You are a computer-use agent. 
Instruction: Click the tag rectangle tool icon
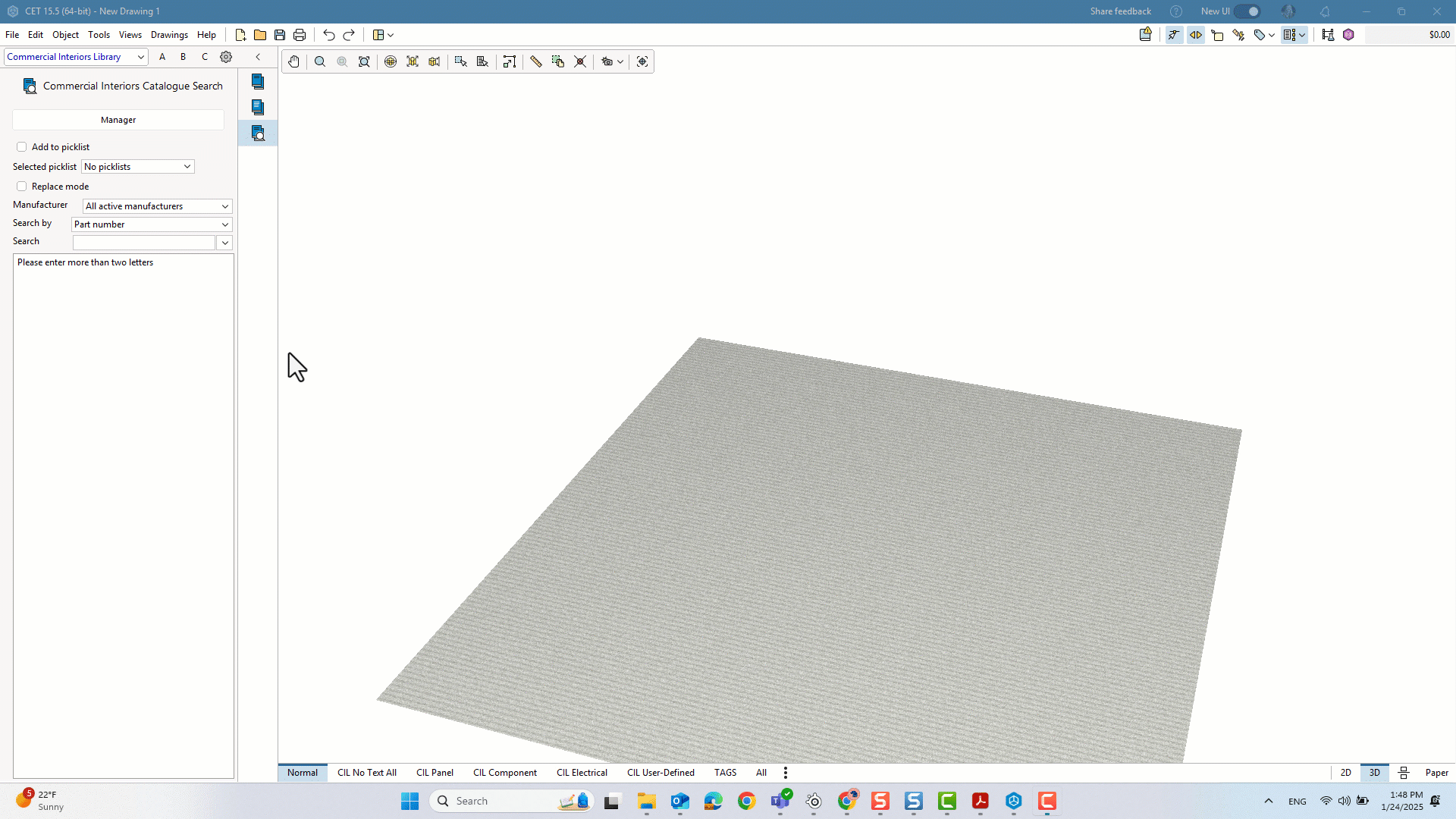[x=1217, y=35]
